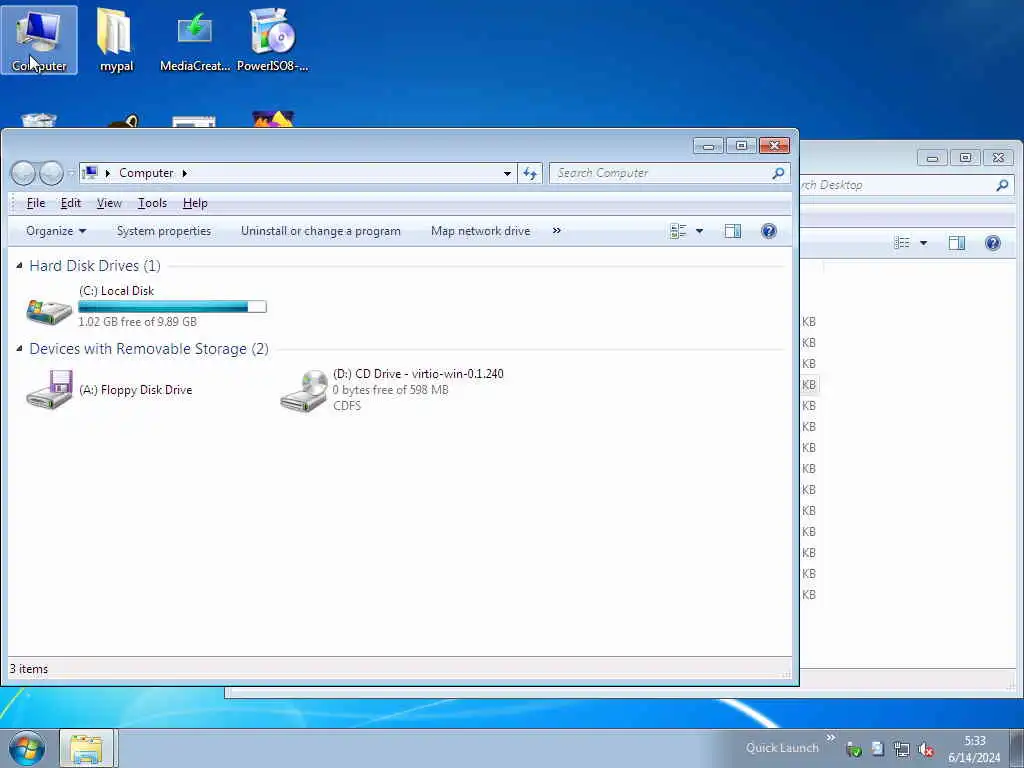
Task: Open address bar history dropdown arrow
Action: pyautogui.click(x=507, y=173)
